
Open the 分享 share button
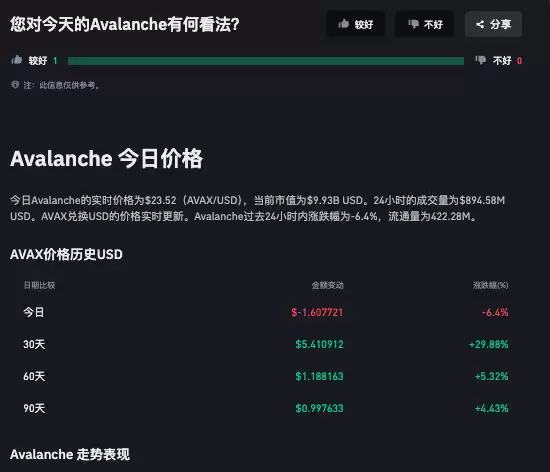coord(493,24)
